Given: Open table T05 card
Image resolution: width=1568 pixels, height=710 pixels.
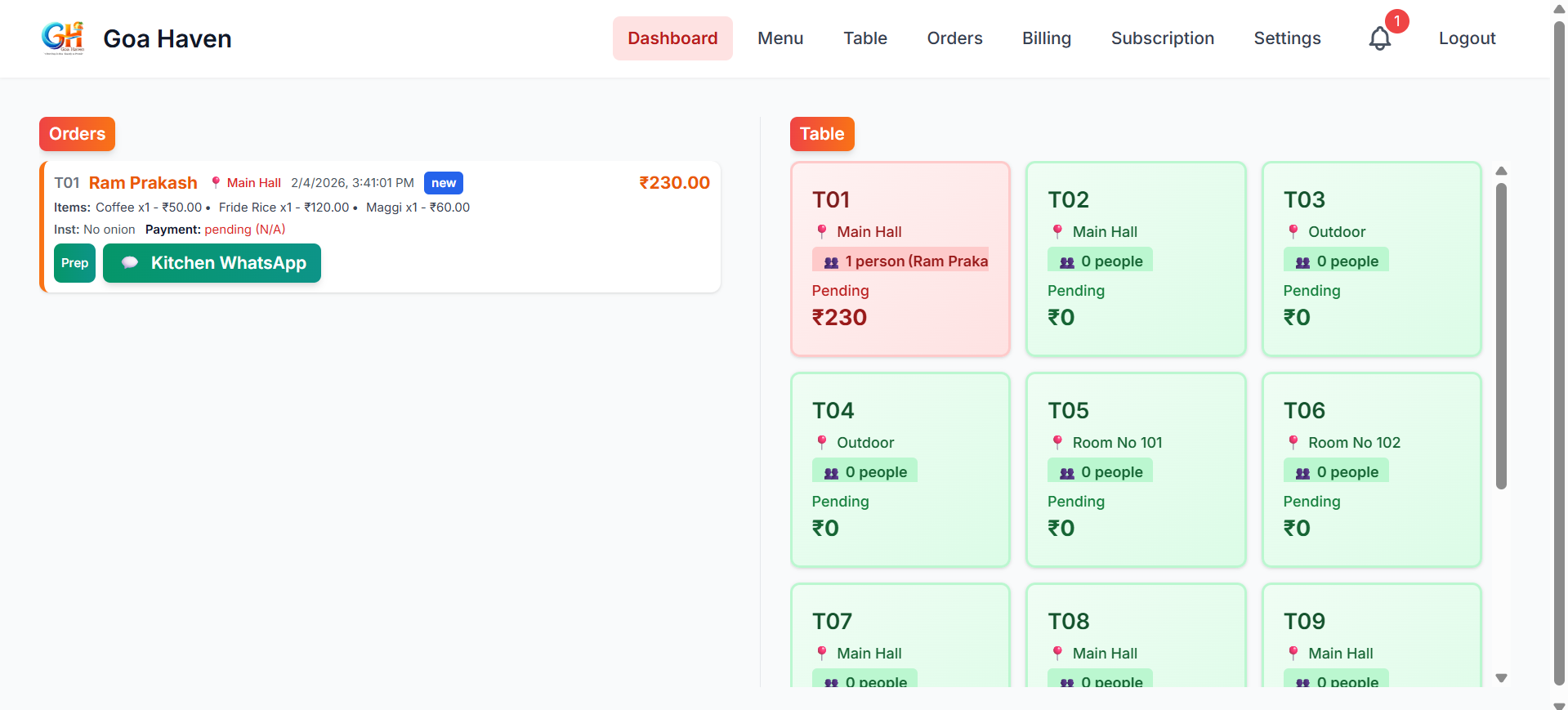Looking at the screenshot, I should [x=1136, y=470].
